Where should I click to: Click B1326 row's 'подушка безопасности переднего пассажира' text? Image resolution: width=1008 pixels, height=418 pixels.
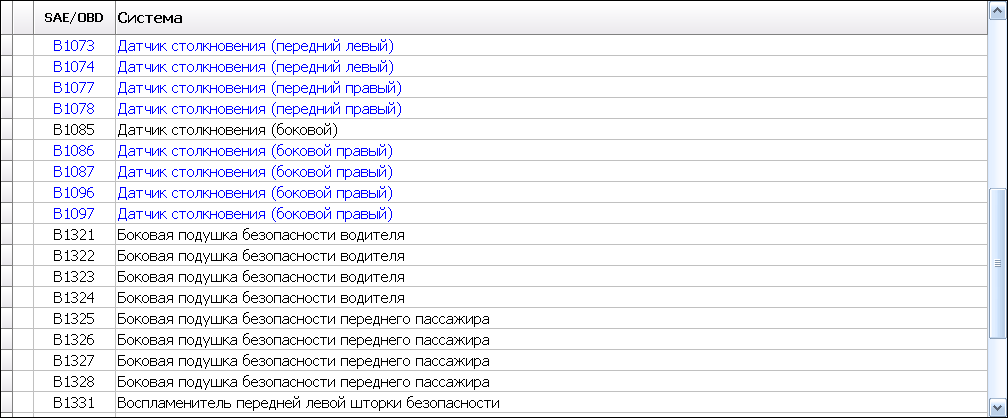[x=333, y=340]
